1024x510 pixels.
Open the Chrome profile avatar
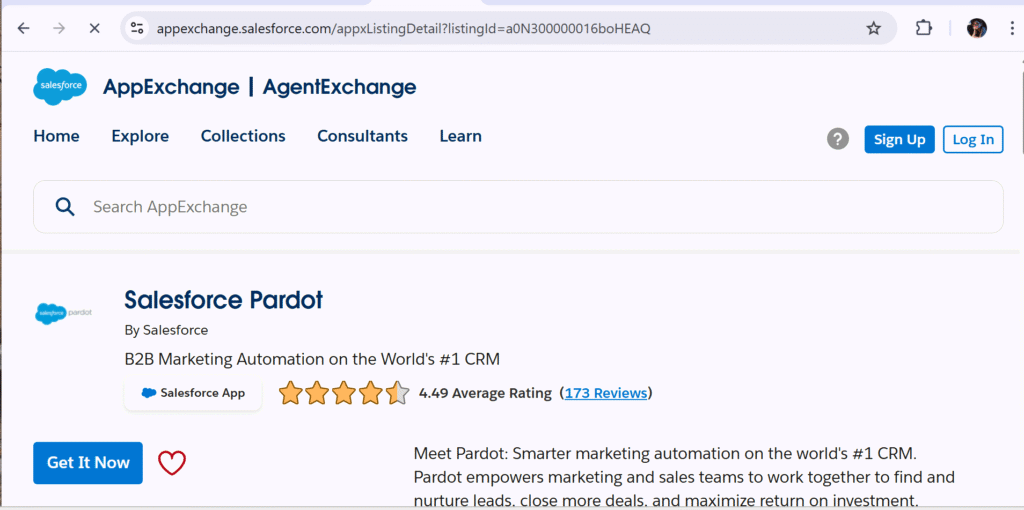[976, 28]
